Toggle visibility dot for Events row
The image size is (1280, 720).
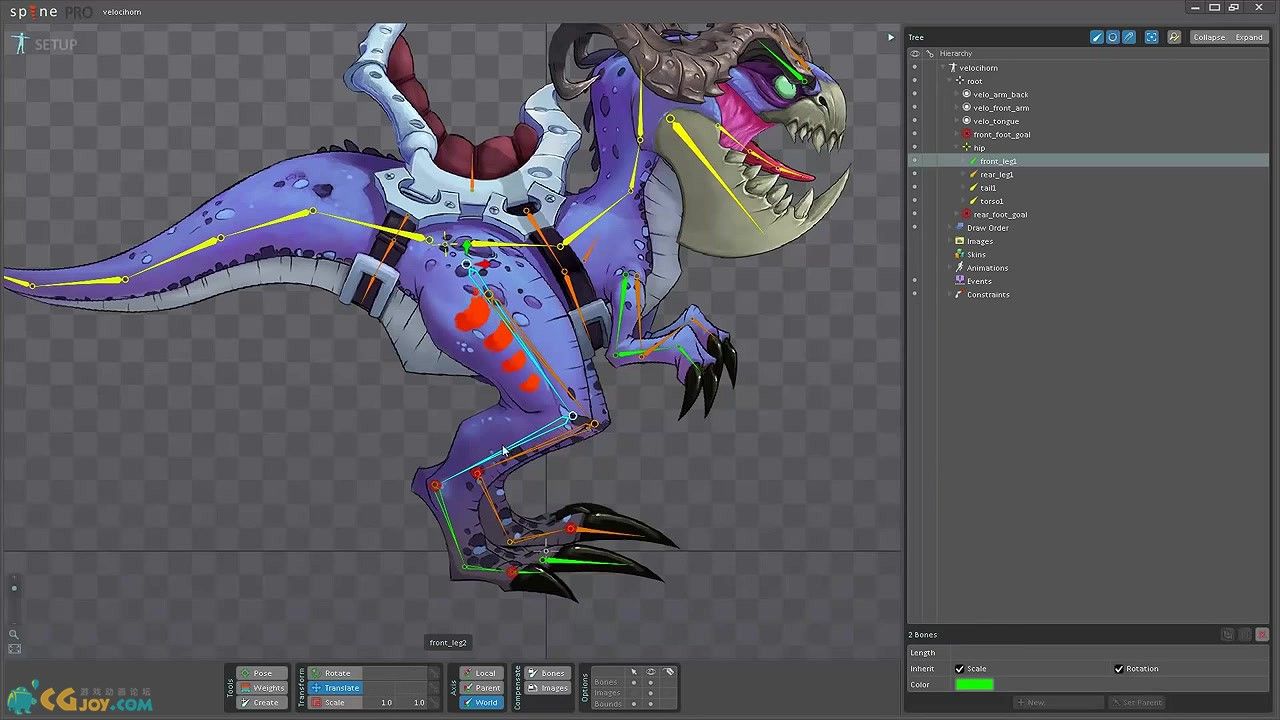pos(914,281)
